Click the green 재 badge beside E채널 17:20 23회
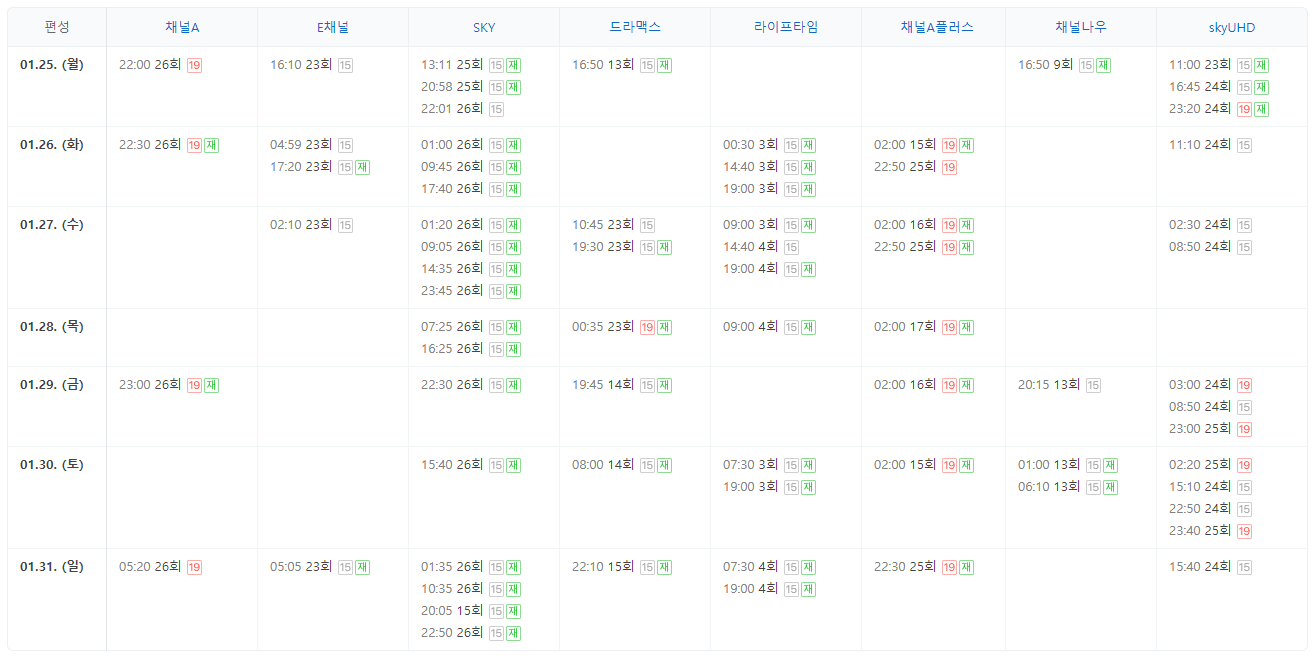Image resolution: width=1315 pixels, height=660 pixels. point(362,167)
